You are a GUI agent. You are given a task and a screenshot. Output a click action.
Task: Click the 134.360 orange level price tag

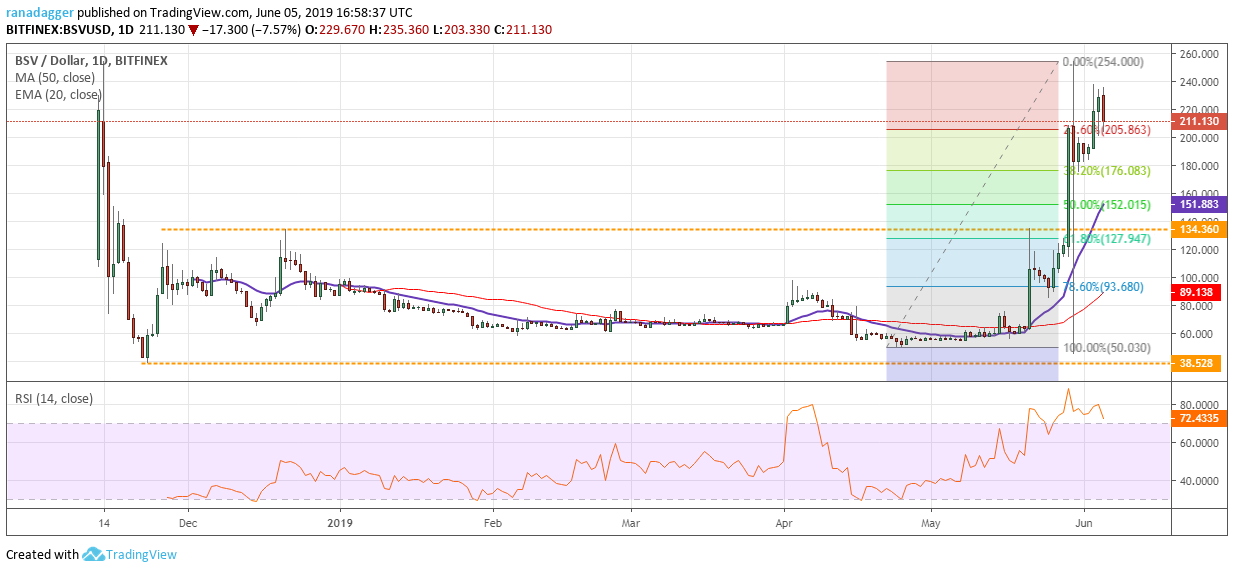click(x=1199, y=229)
